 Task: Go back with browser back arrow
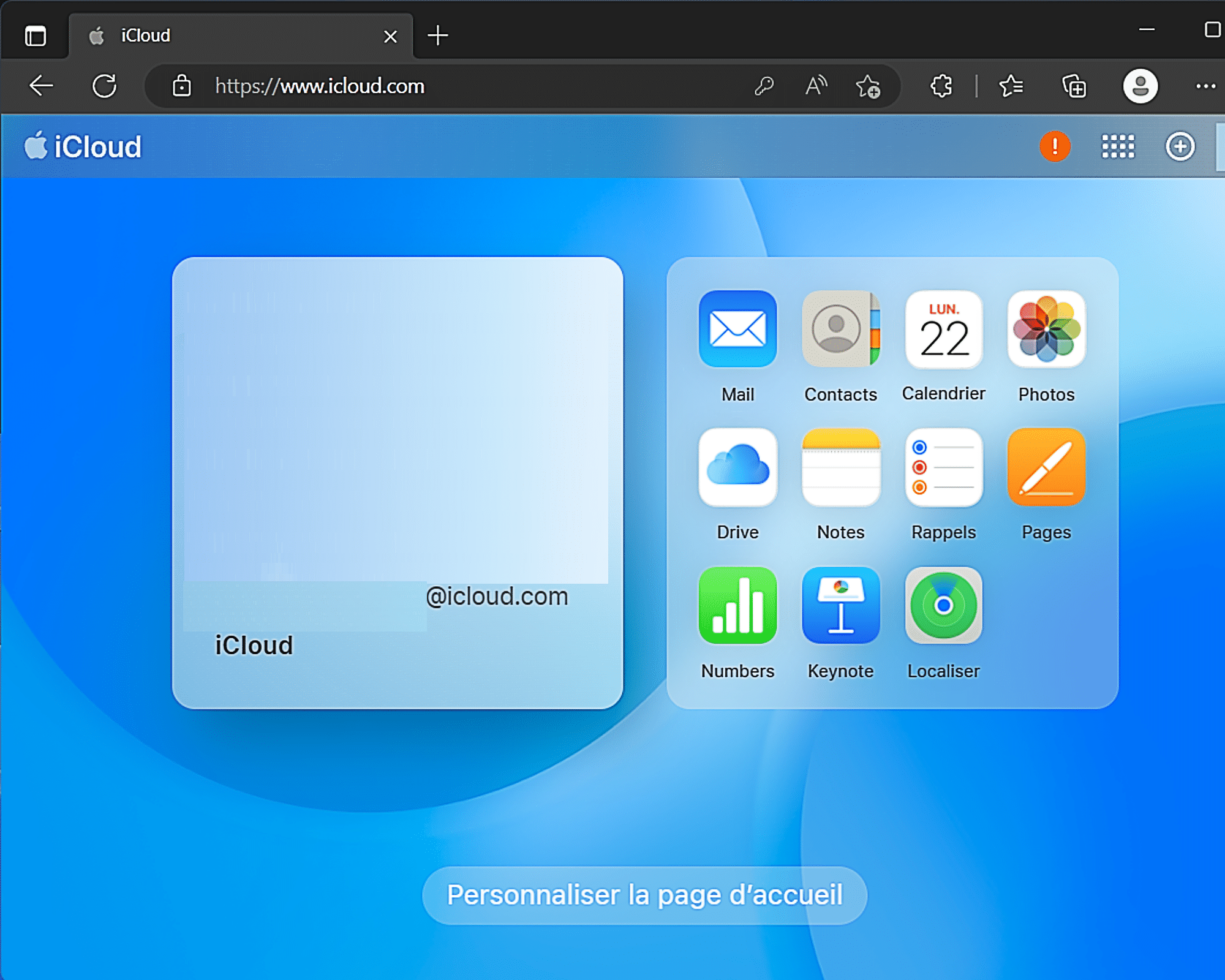(x=41, y=86)
